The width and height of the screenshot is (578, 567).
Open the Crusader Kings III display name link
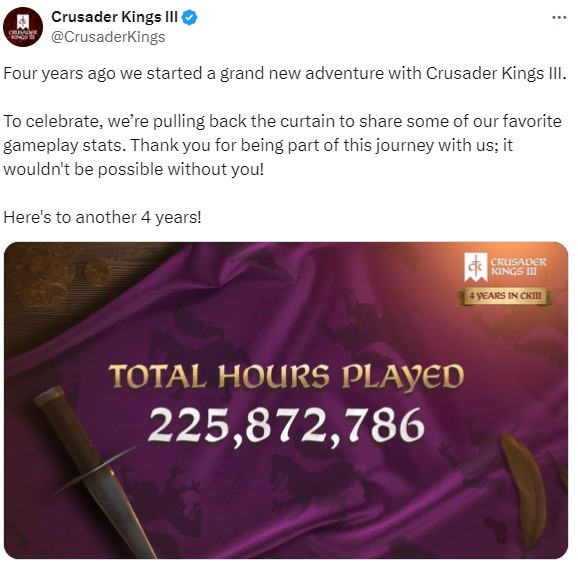pos(114,17)
